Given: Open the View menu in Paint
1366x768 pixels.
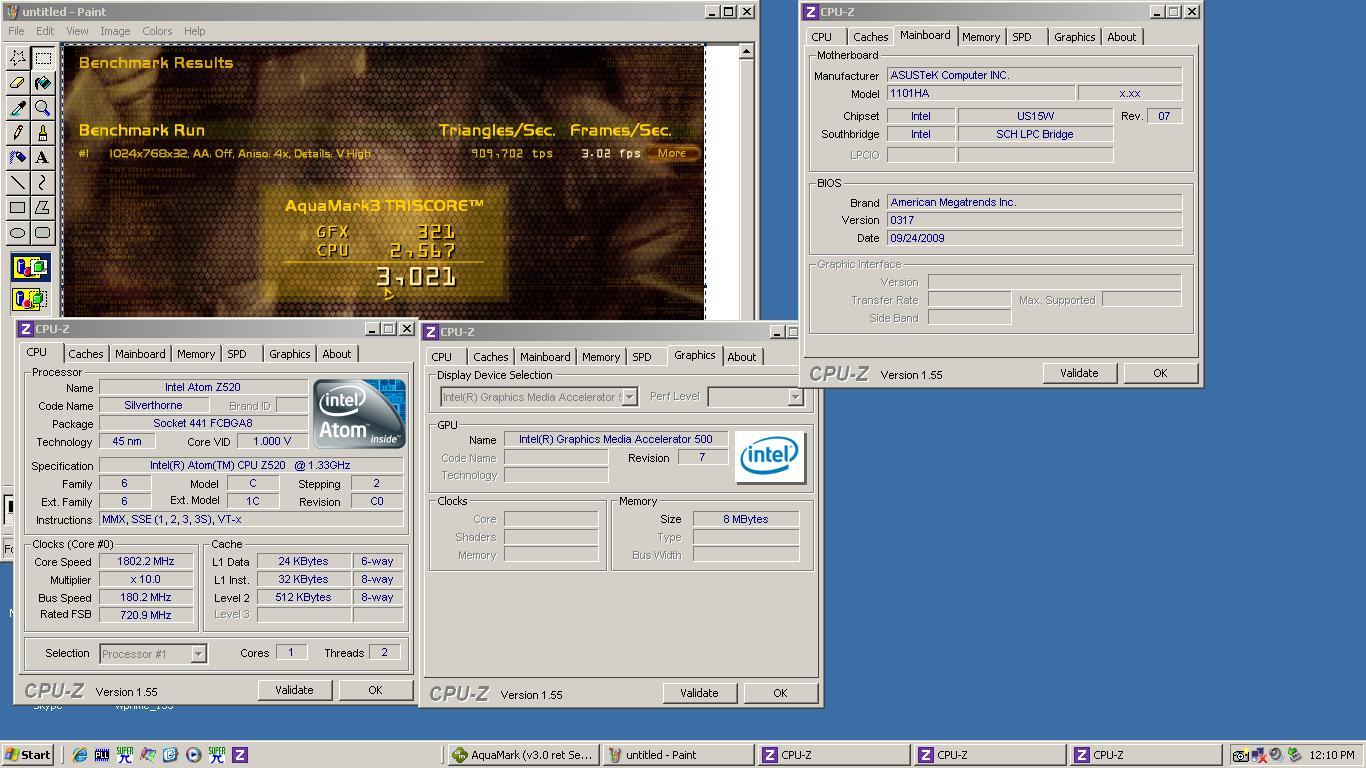Looking at the screenshot, I should click(77, 31).
